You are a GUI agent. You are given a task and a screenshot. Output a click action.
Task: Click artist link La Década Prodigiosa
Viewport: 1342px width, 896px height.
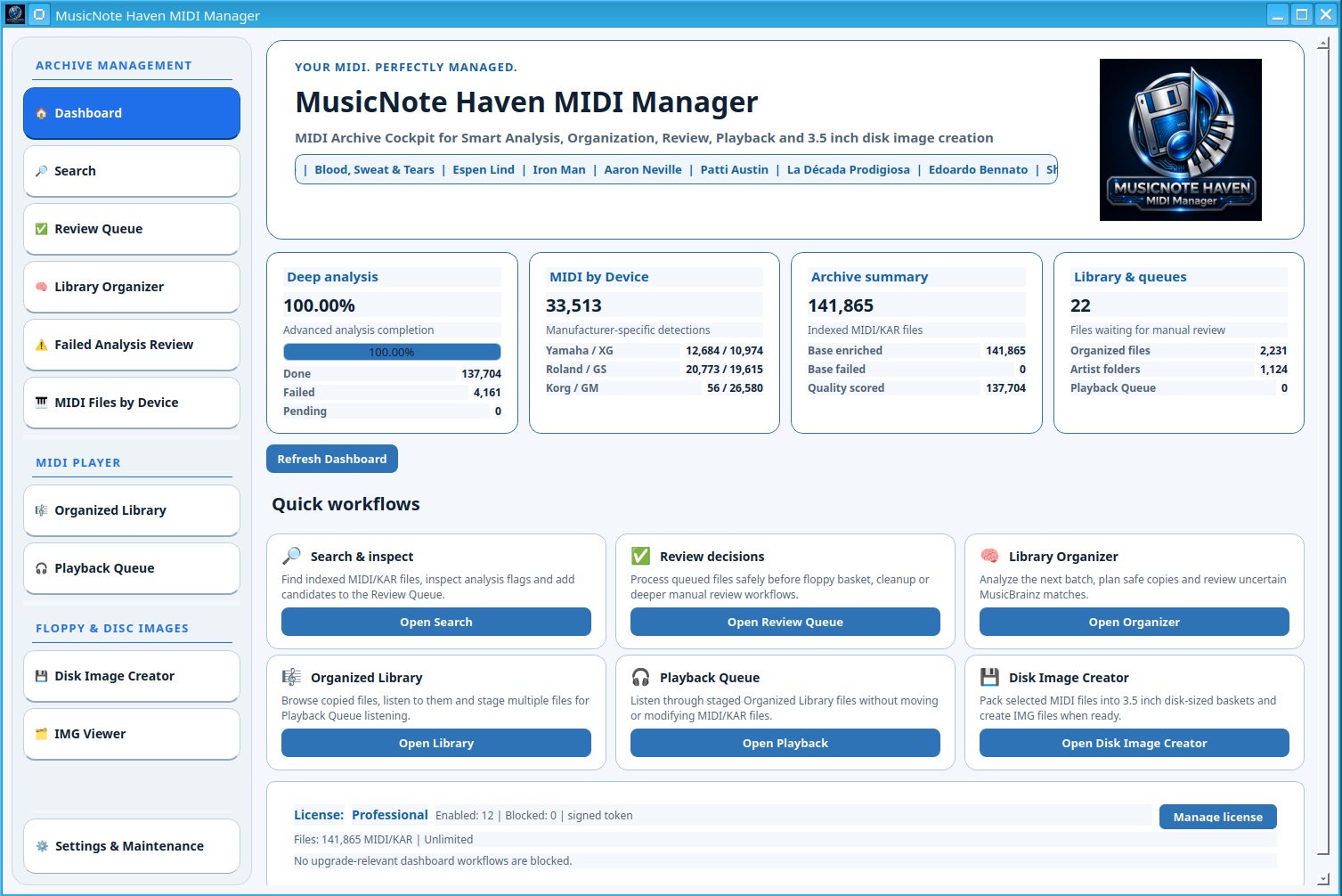tap(849, 169)
